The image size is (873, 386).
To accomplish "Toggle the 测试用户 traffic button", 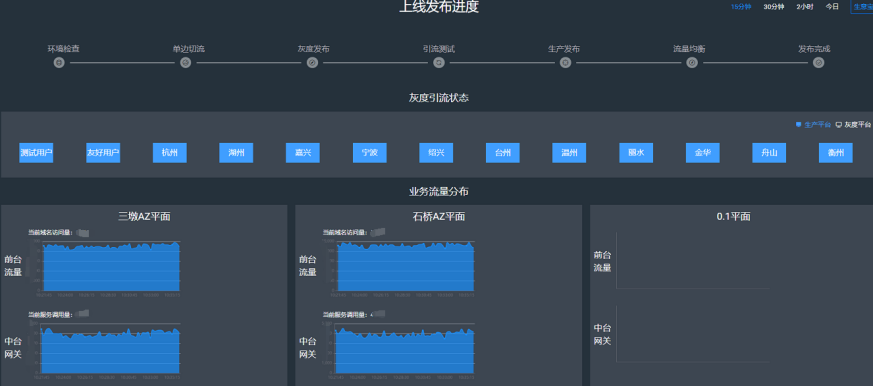I will point(36,153).
